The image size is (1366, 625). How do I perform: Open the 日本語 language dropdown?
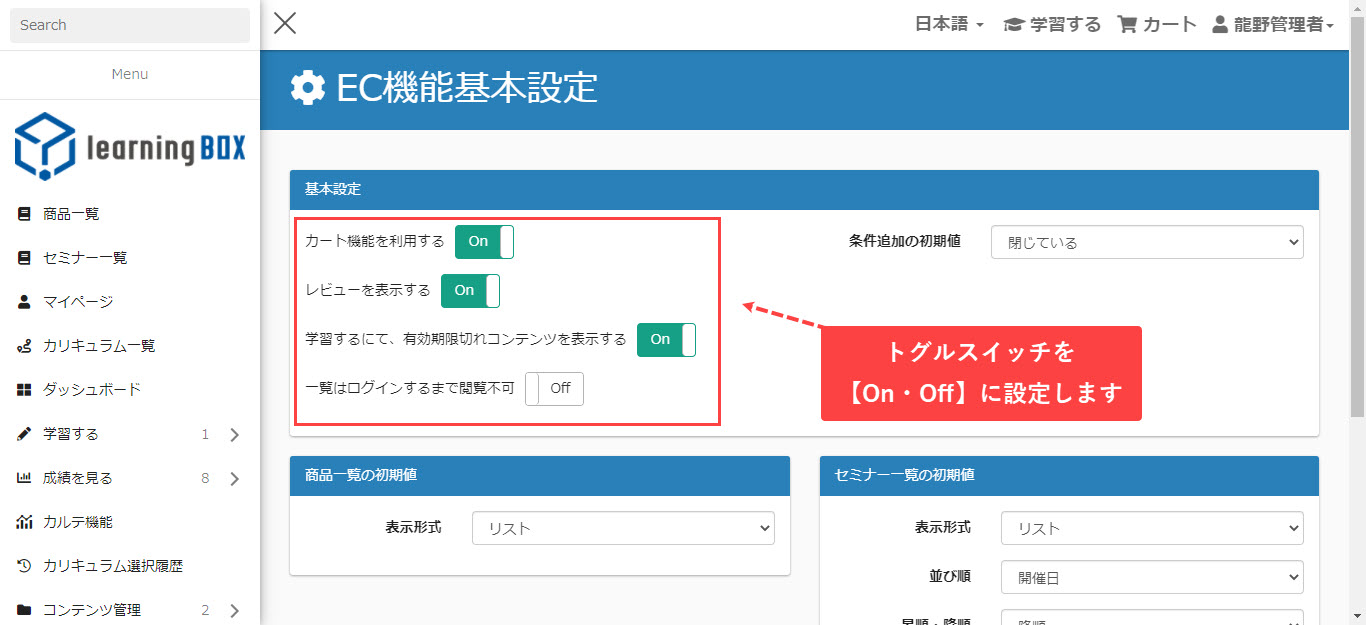[x=949, y=25]
